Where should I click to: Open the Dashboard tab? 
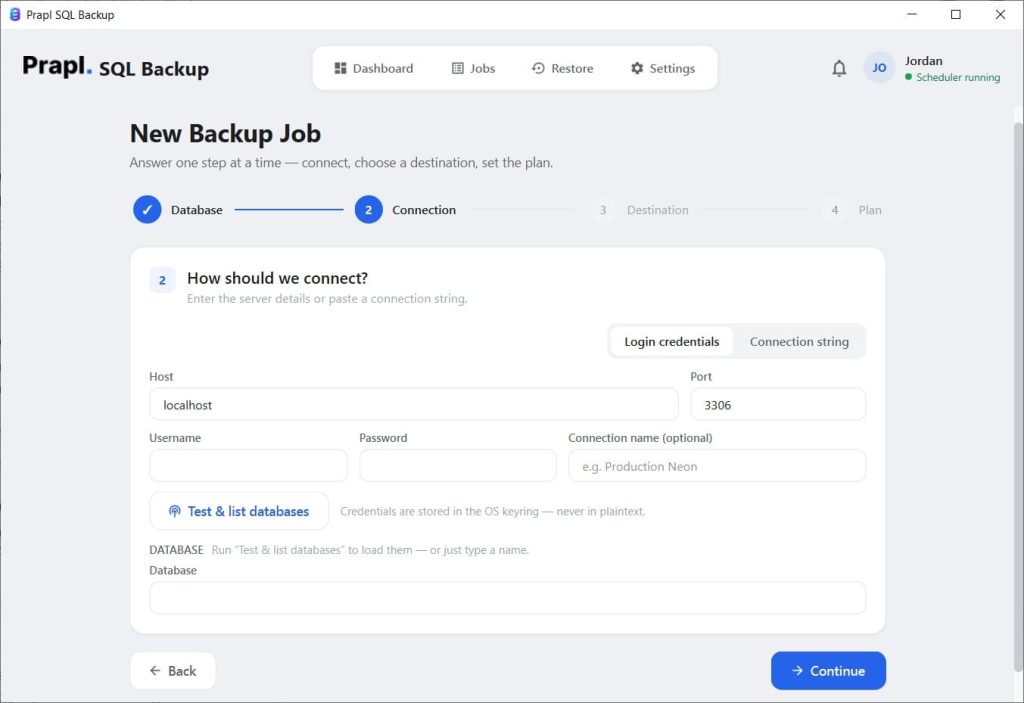374,68
